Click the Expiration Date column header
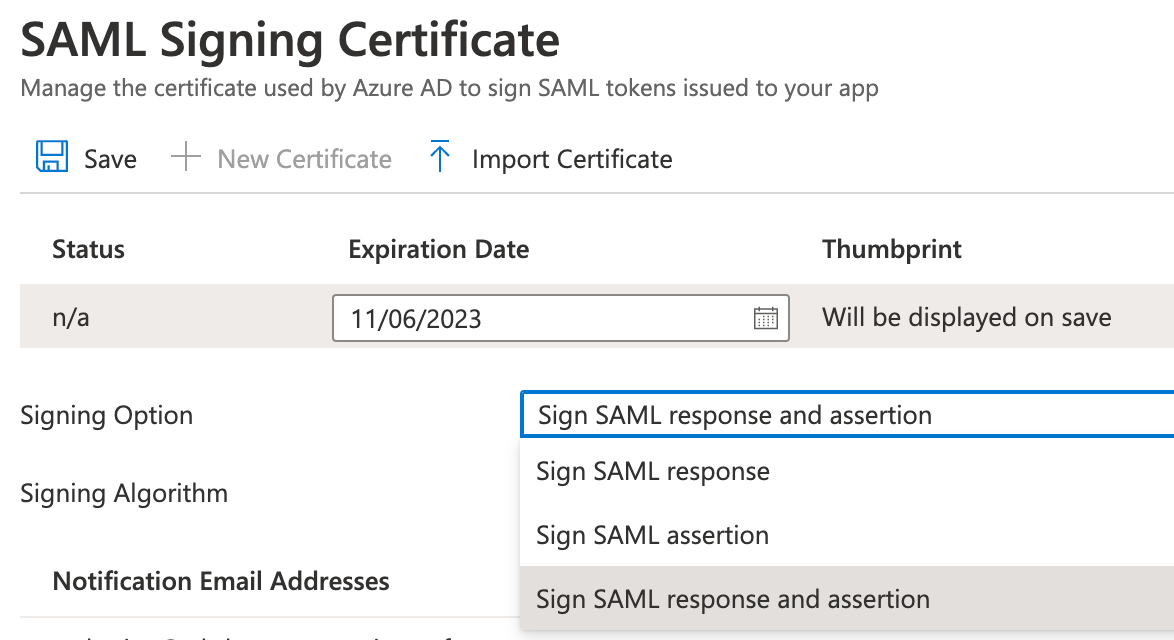 pyautogui.click(x=438, y=249)
